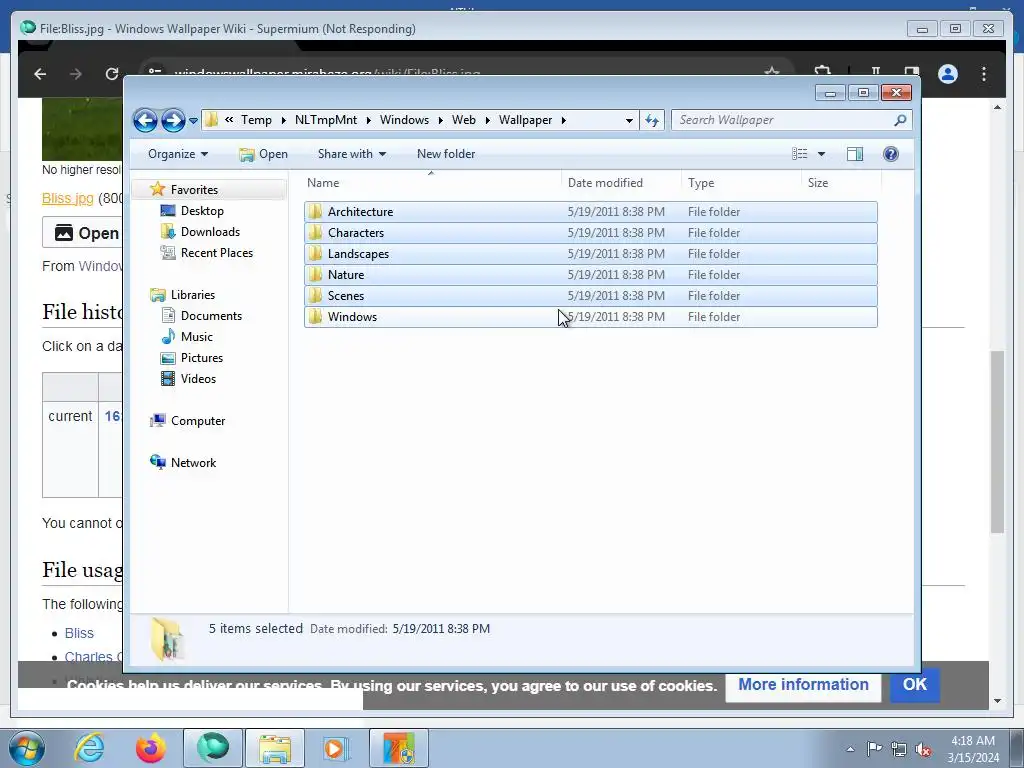Image resolution: width=1024 pixels, height=768 pixels.
Task: Click the Supermium taskbar icon
Action: [x=213, y=748]
